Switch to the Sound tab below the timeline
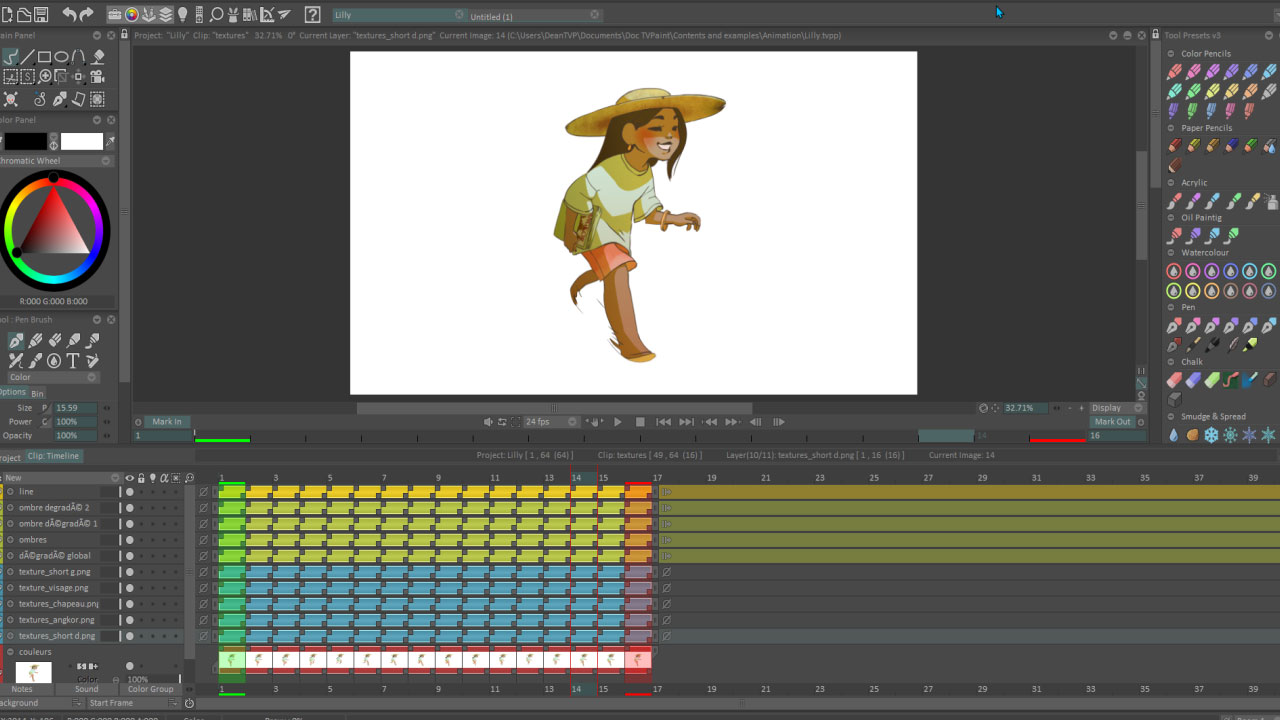This screenshot has width=1280, height=720. click(86, 689)
